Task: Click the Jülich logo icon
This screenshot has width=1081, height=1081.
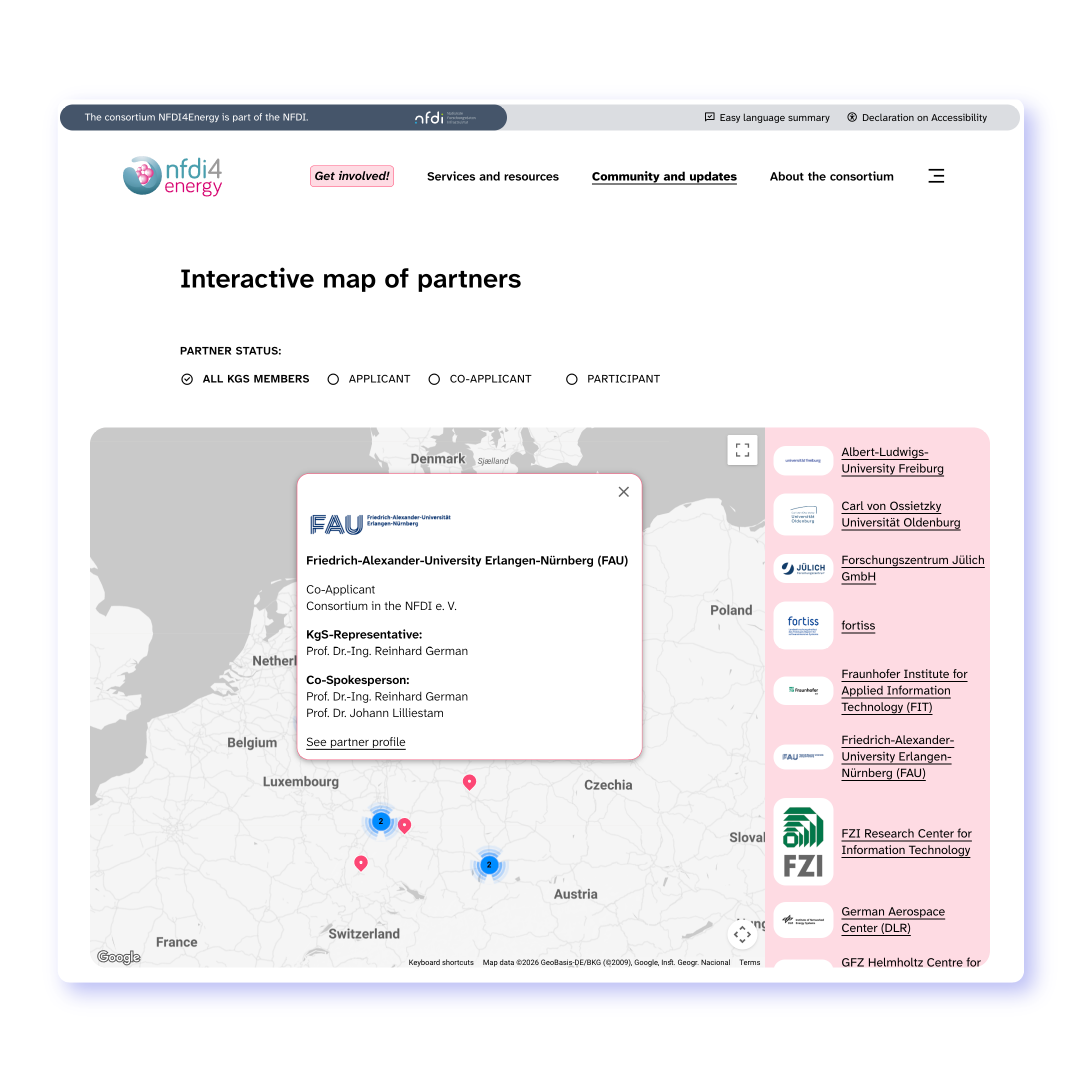Action: tap(803, 569)
